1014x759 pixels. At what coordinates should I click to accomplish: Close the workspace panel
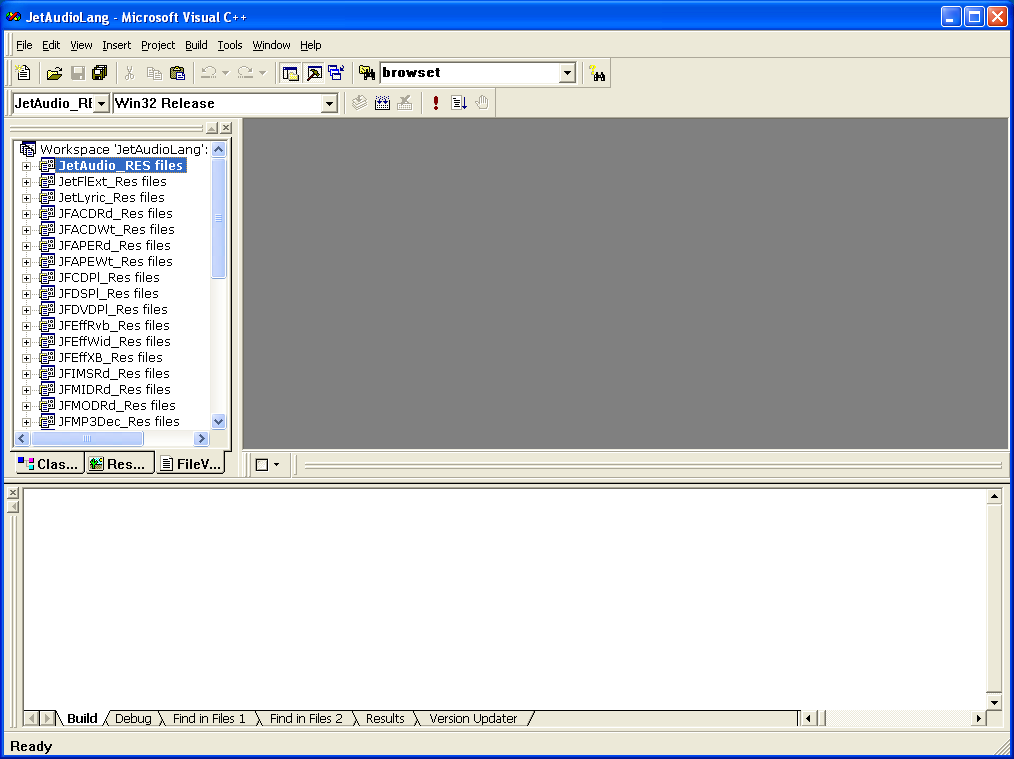coord(226,128)
